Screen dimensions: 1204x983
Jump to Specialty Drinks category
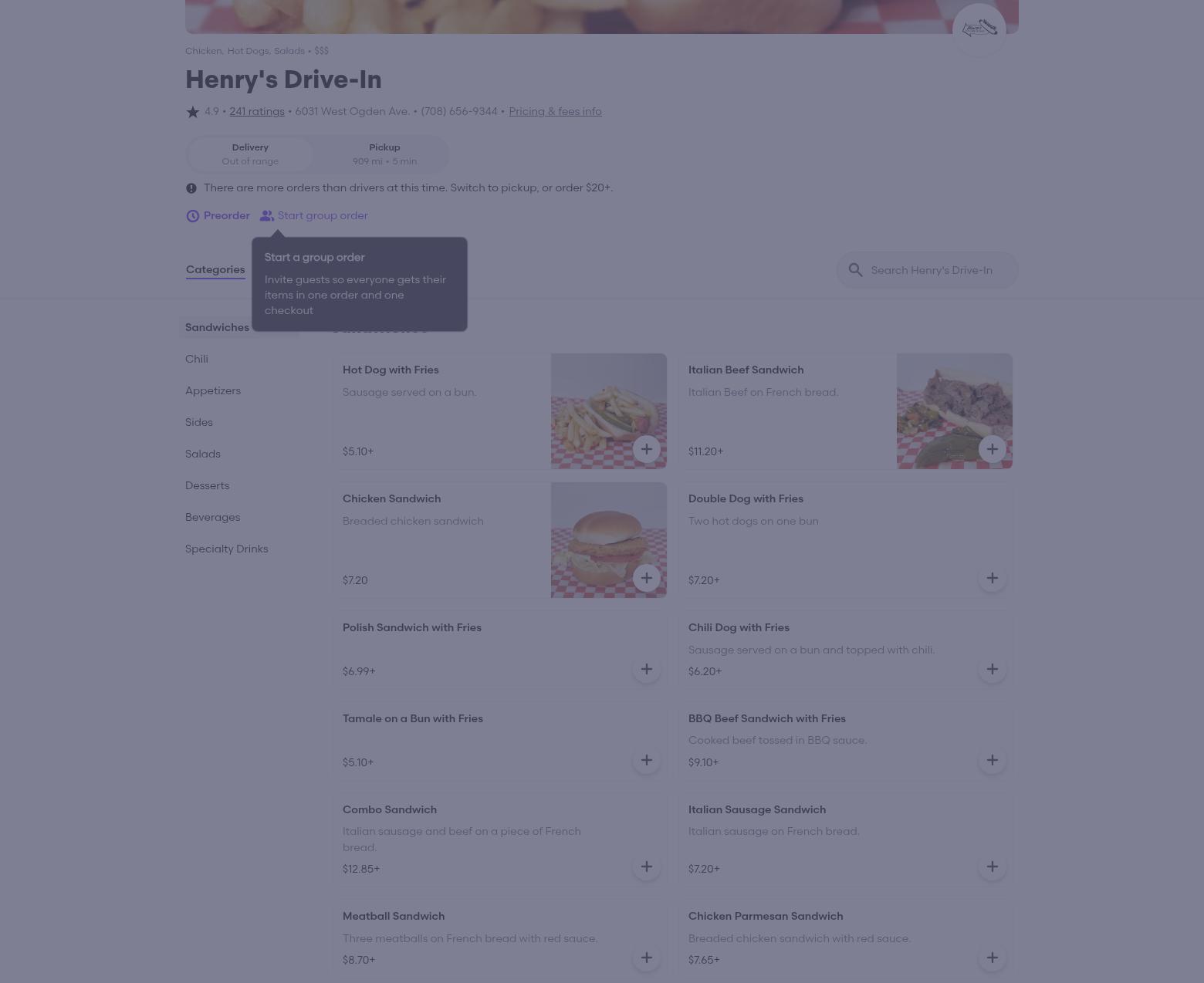click(227, 549)
